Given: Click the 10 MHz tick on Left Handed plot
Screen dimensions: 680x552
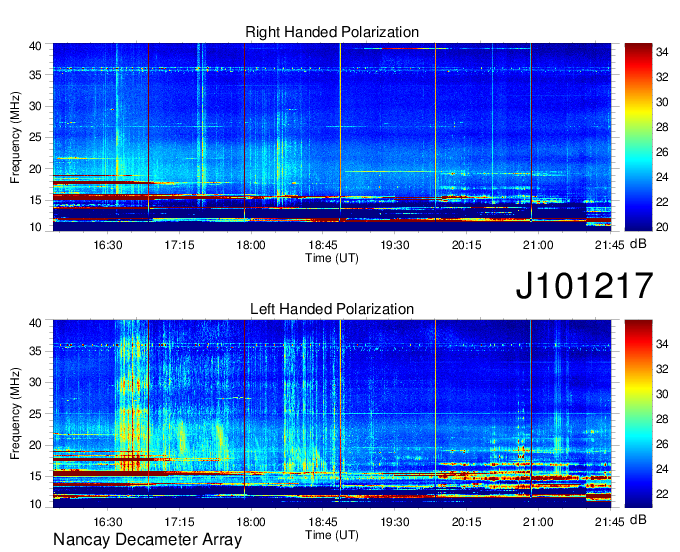Looking at the screenshot, I should tap(36, 504).
